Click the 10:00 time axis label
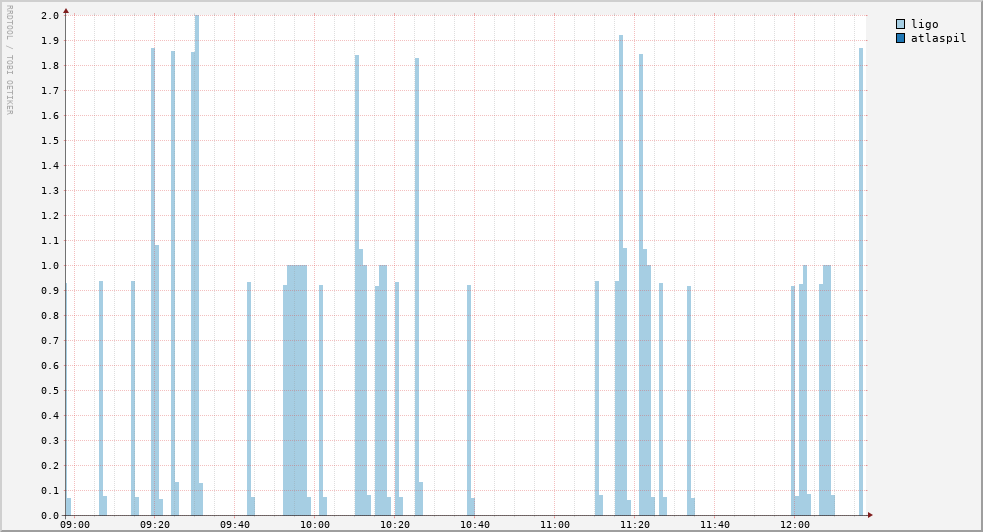The image size is (983, 532). click(315, 525)
